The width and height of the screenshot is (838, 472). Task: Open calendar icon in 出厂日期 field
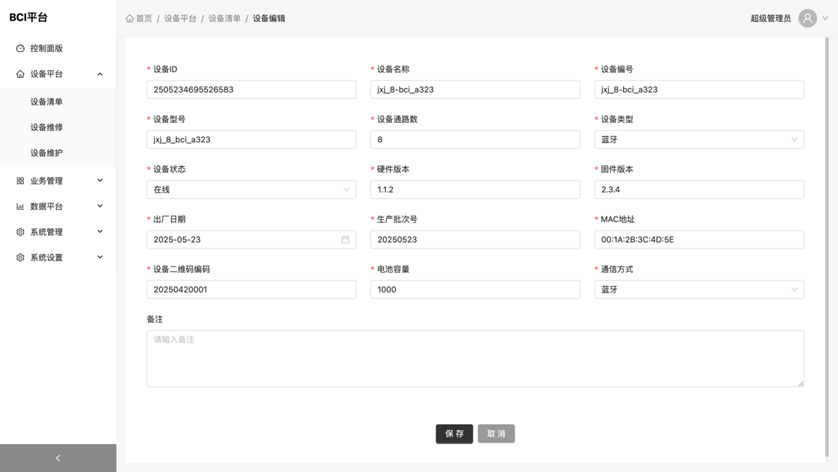click(x=345, y=240)
